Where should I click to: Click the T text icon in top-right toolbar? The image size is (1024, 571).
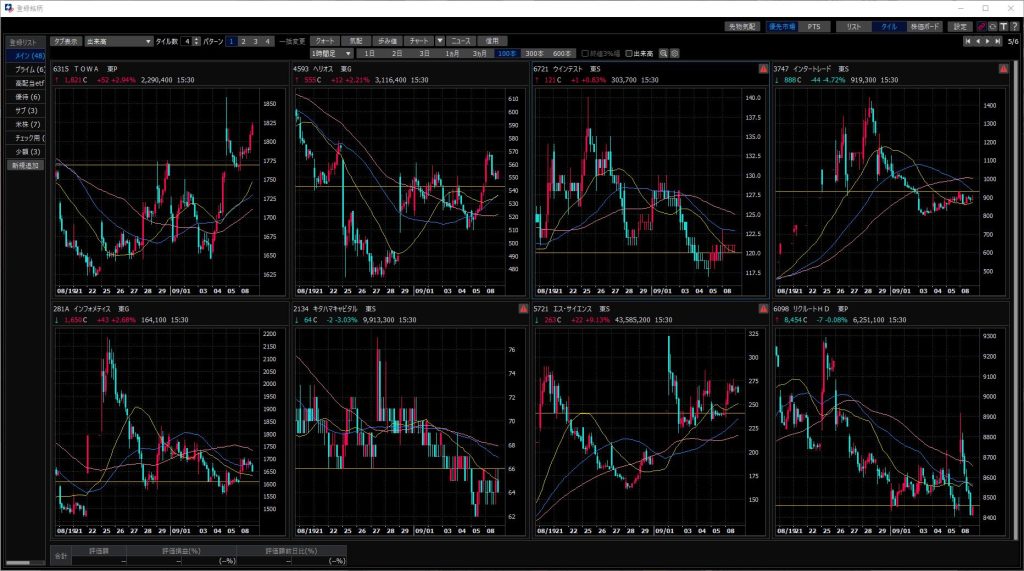1003,27
